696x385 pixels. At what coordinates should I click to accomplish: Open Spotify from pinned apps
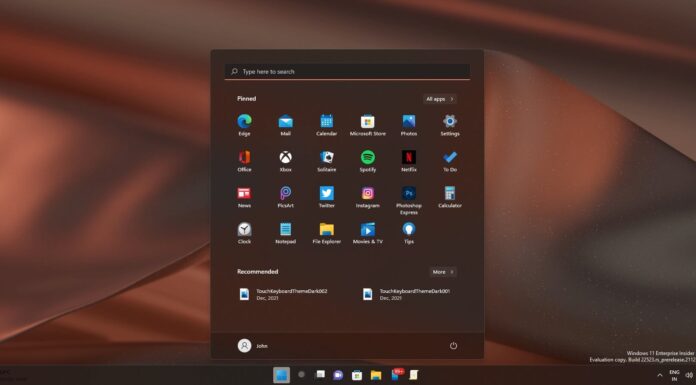[x=368, y=160]
